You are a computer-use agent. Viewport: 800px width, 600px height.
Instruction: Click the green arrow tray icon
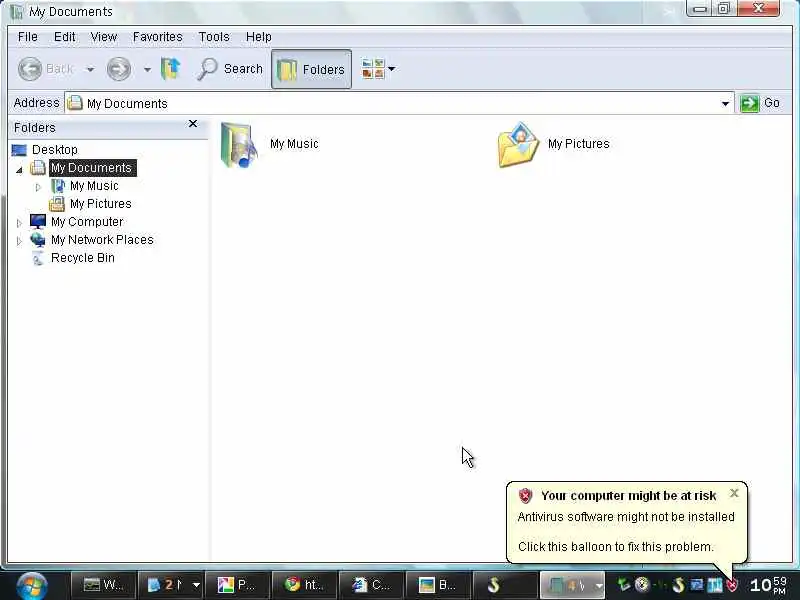click(624, 584)
